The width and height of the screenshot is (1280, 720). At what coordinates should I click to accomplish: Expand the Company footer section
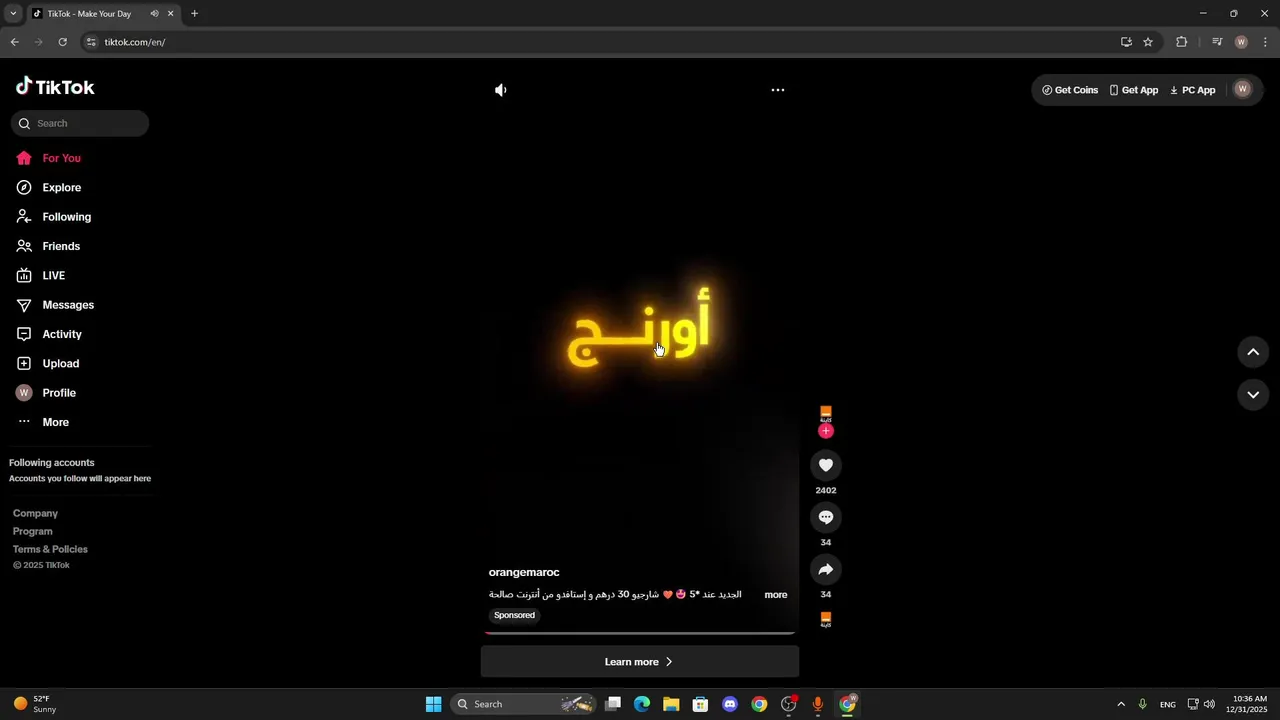[35, 513]
